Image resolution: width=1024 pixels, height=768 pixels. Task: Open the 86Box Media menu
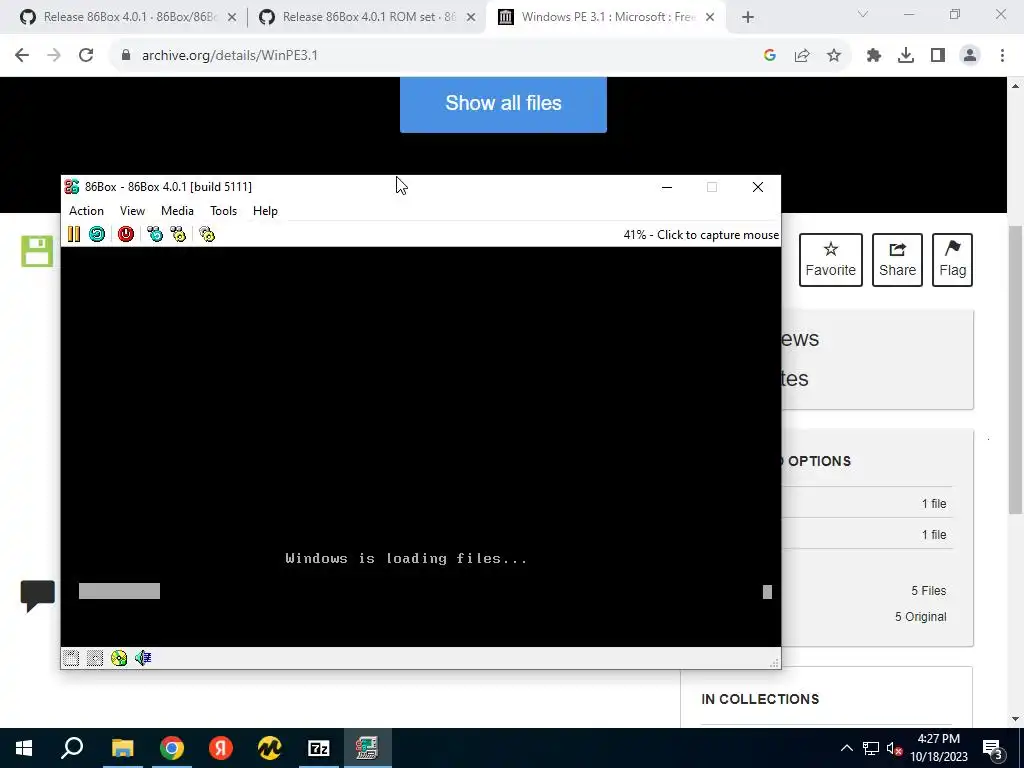click(177, 211)
